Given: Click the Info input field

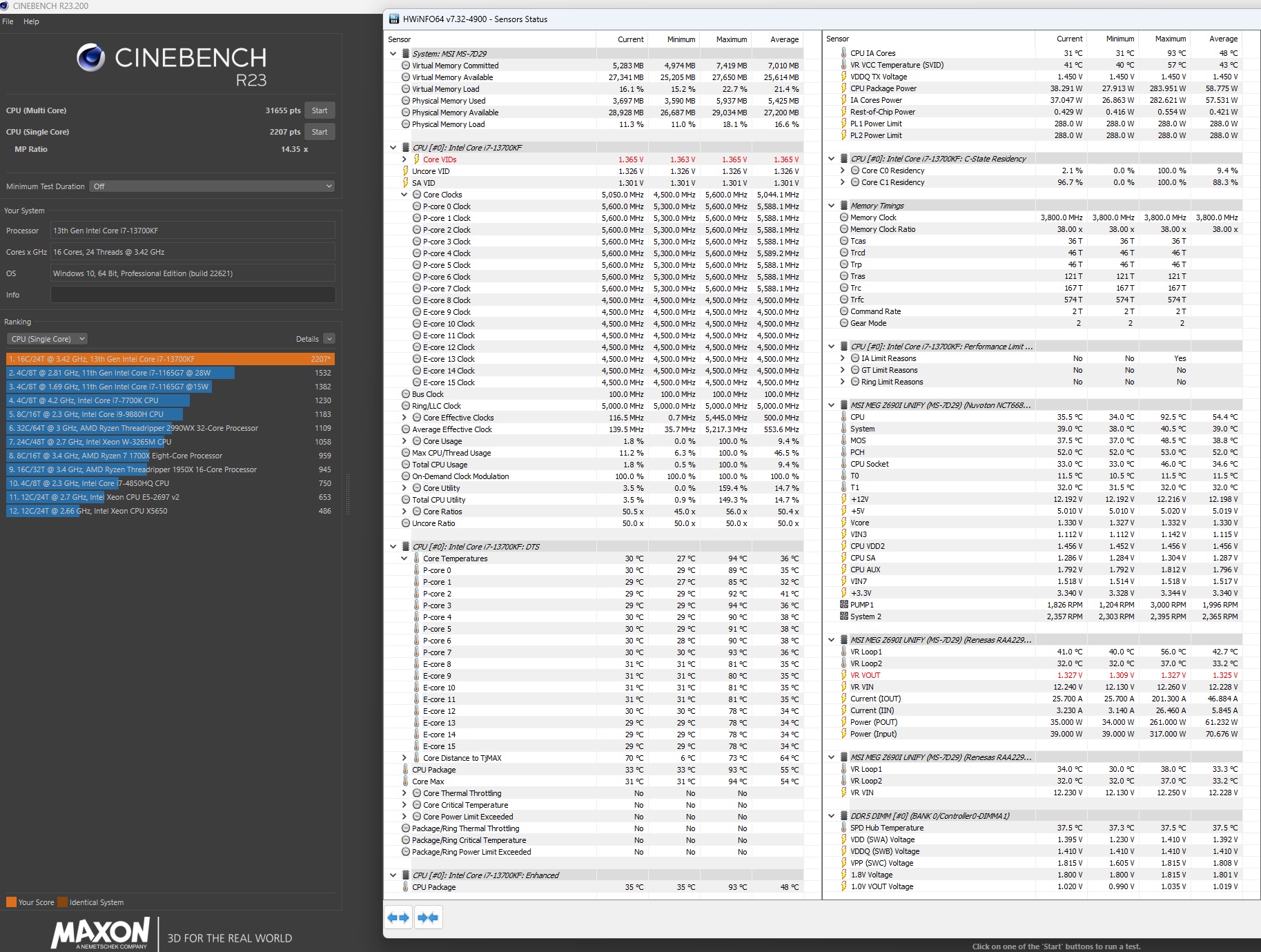Looking at the screenshot, I should 193,295.
